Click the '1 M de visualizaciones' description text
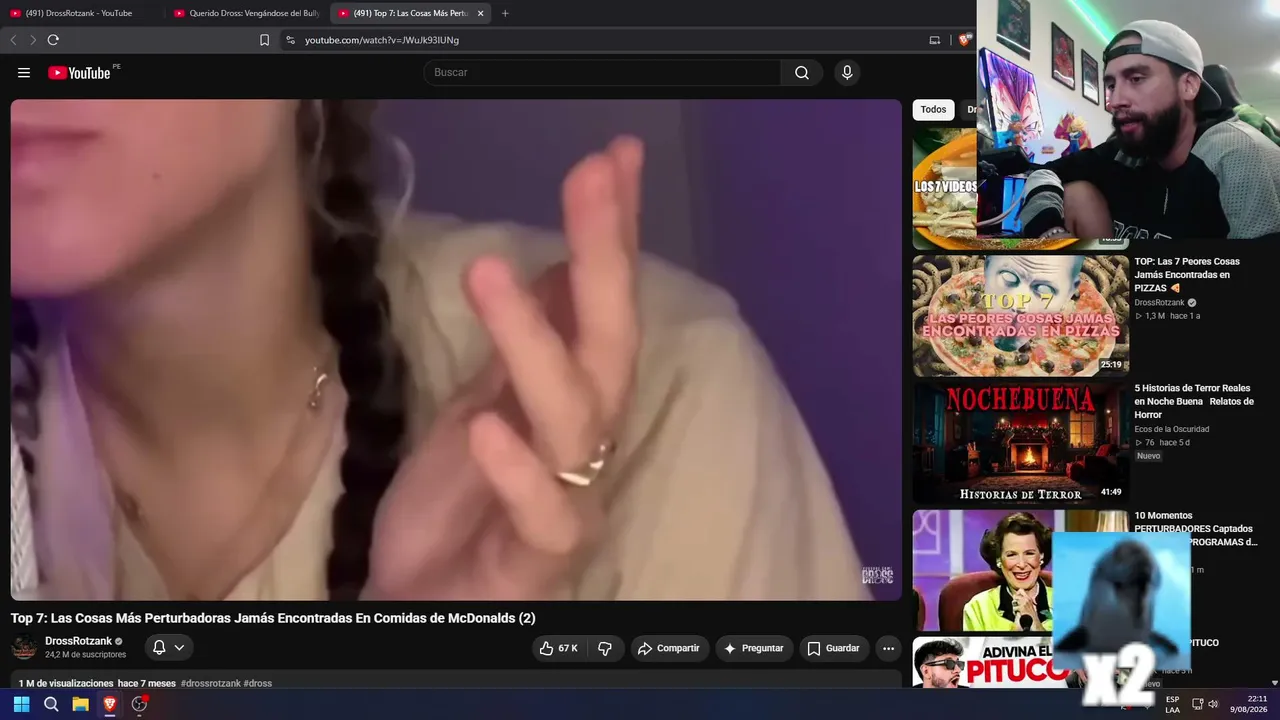Image resolution: width=1280 pixels, height=720 pixels. tap(66, 684)
